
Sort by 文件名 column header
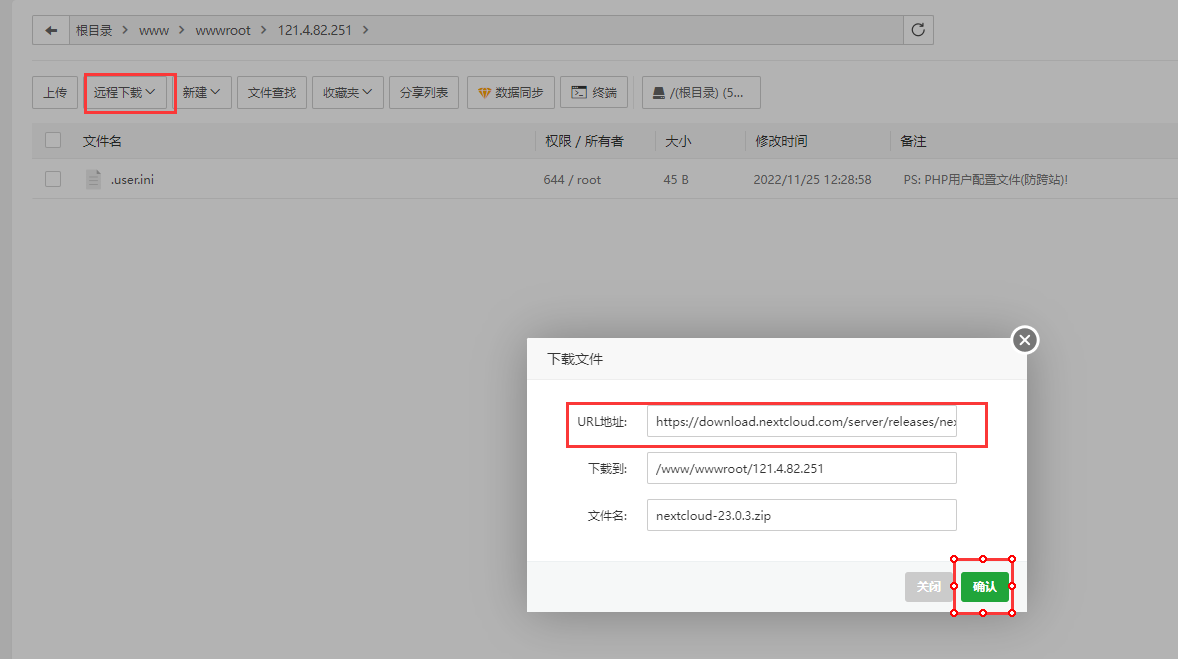(102, 141)
